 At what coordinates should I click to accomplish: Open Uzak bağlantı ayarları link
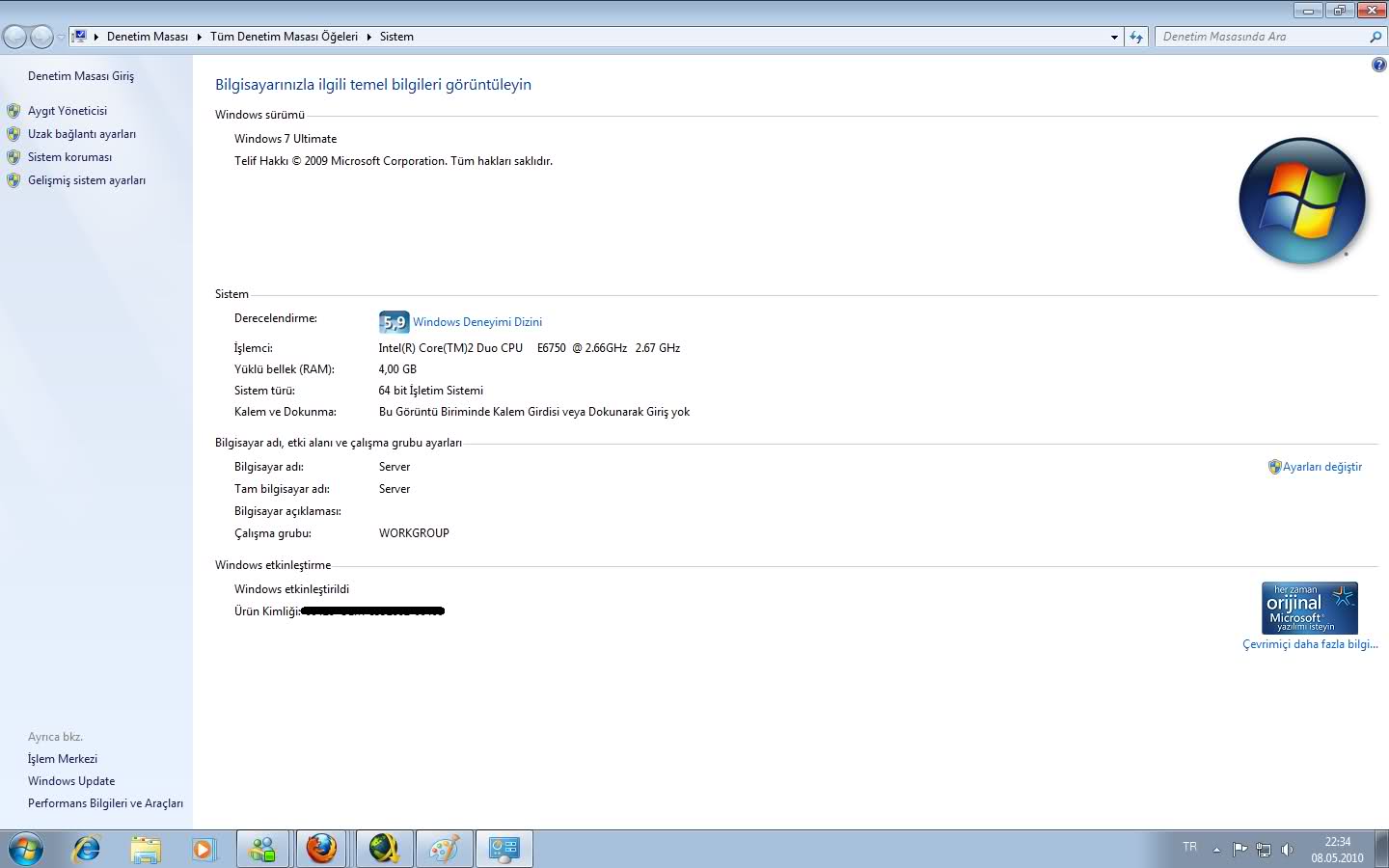coord(82,134)
